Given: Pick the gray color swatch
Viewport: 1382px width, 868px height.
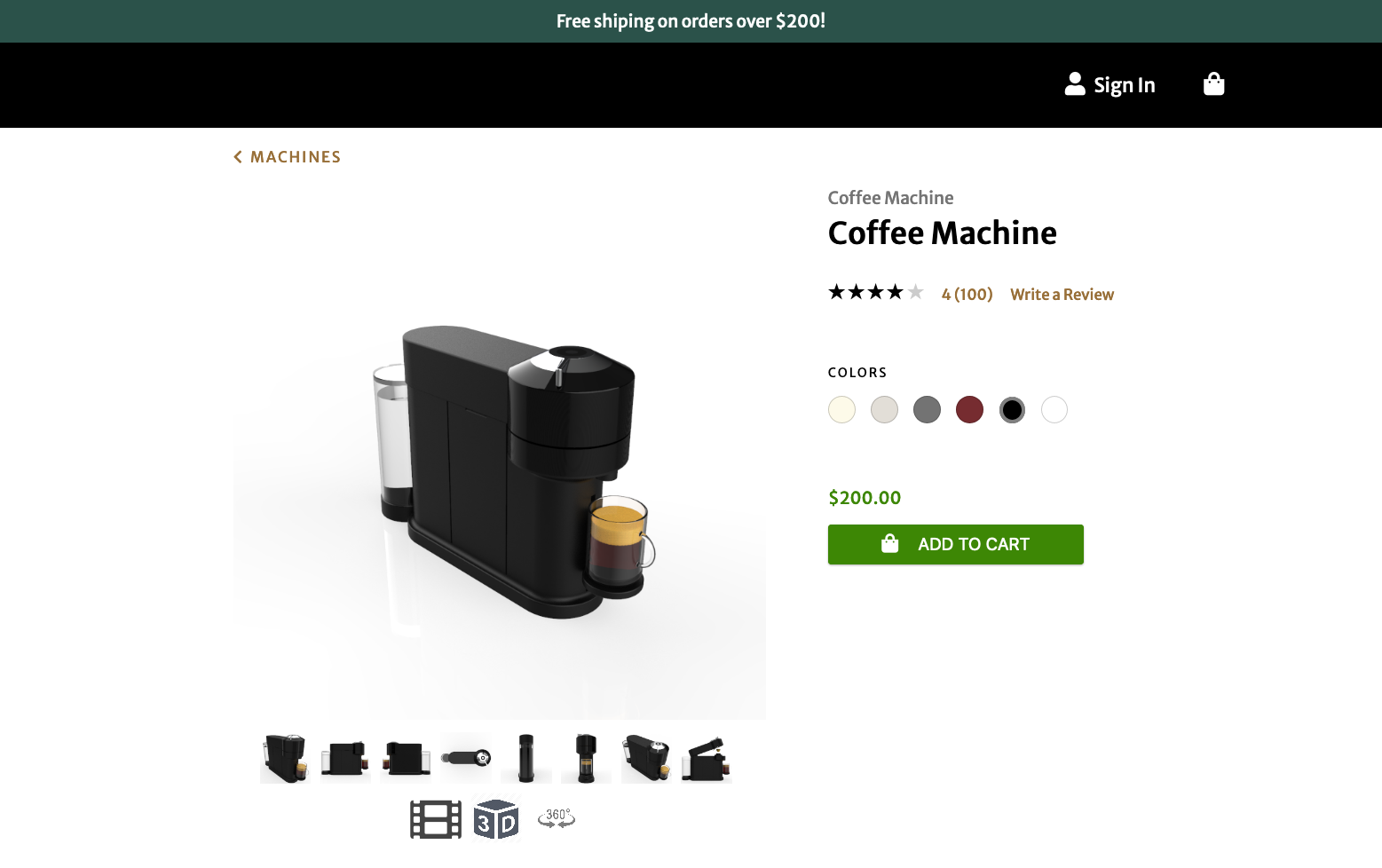Looking at the screenshot, I should pyautogui.click(x=927, y=410).
